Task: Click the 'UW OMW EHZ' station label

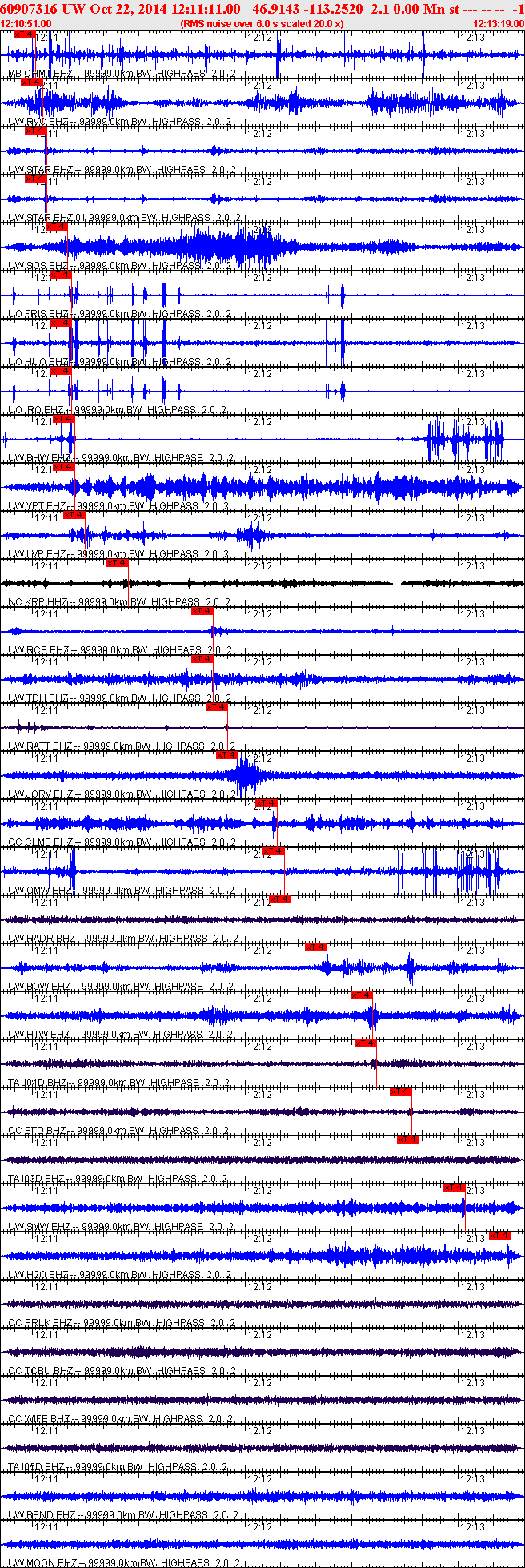Action: tap(40, 891)
